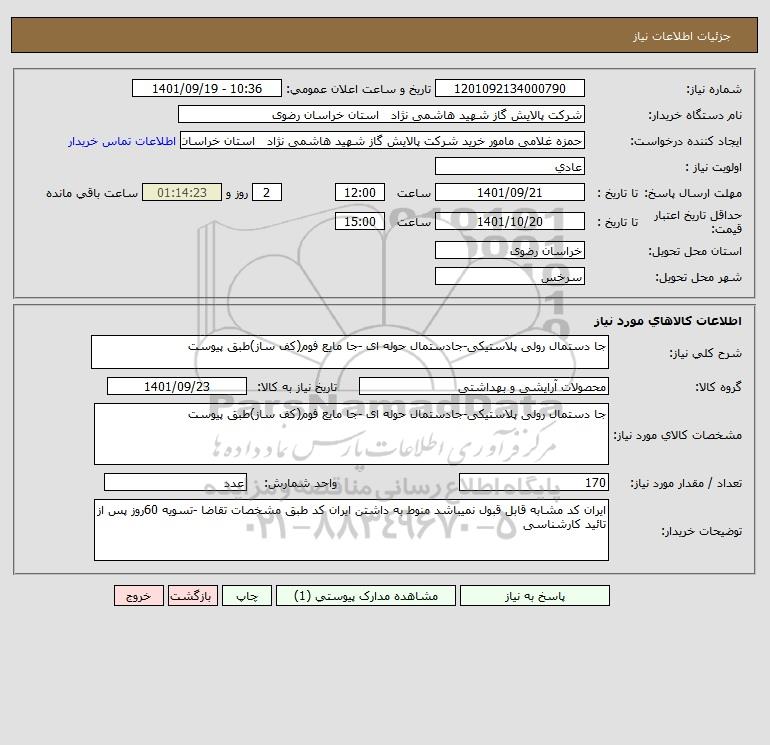Image resolution: width=770 pixels, height=745 pixels.
Task: Click the announcement date field 1401/09/19 - 10:36
Action: (x=207, y=88)
